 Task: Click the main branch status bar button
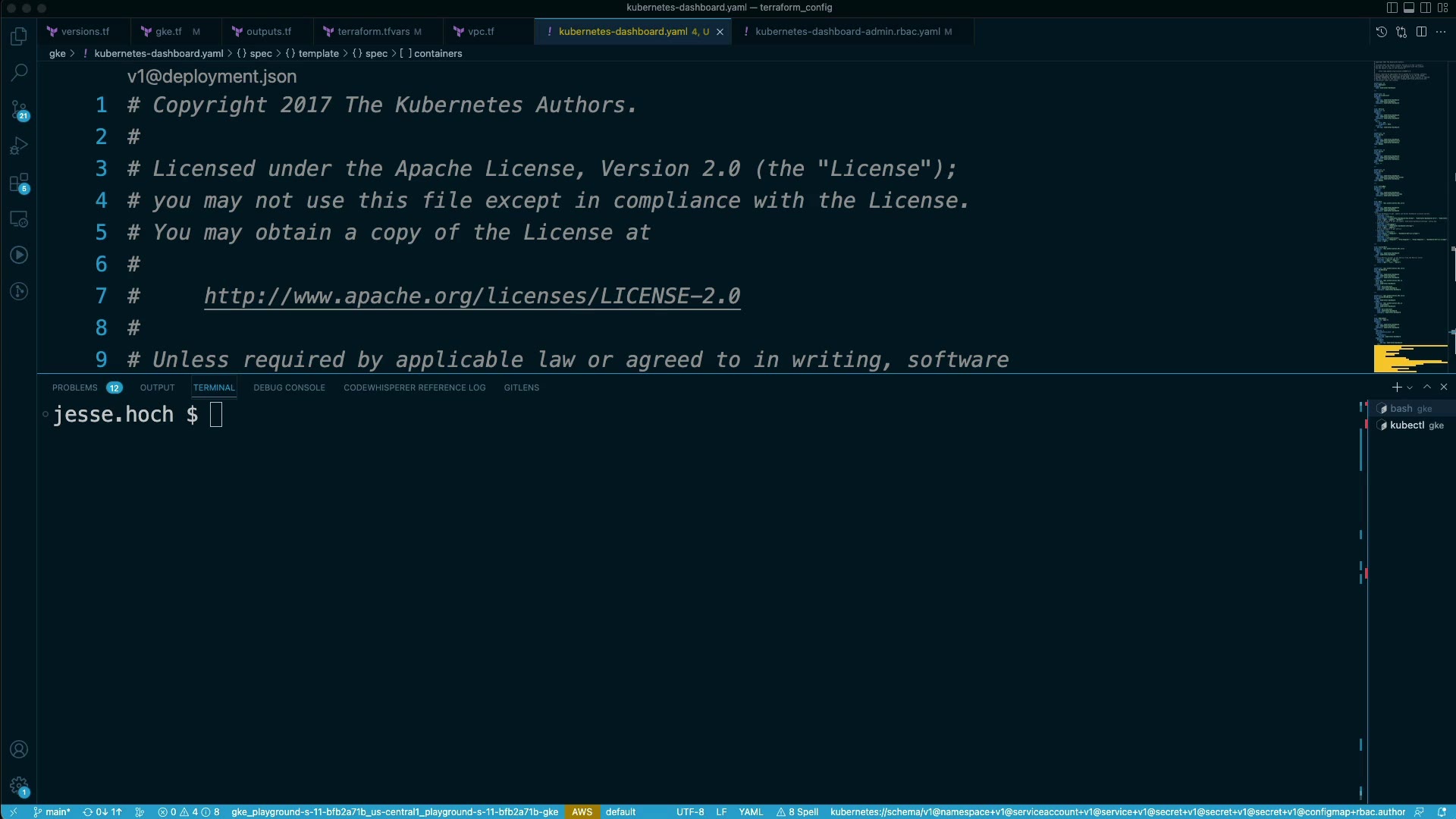coord(52,811)
